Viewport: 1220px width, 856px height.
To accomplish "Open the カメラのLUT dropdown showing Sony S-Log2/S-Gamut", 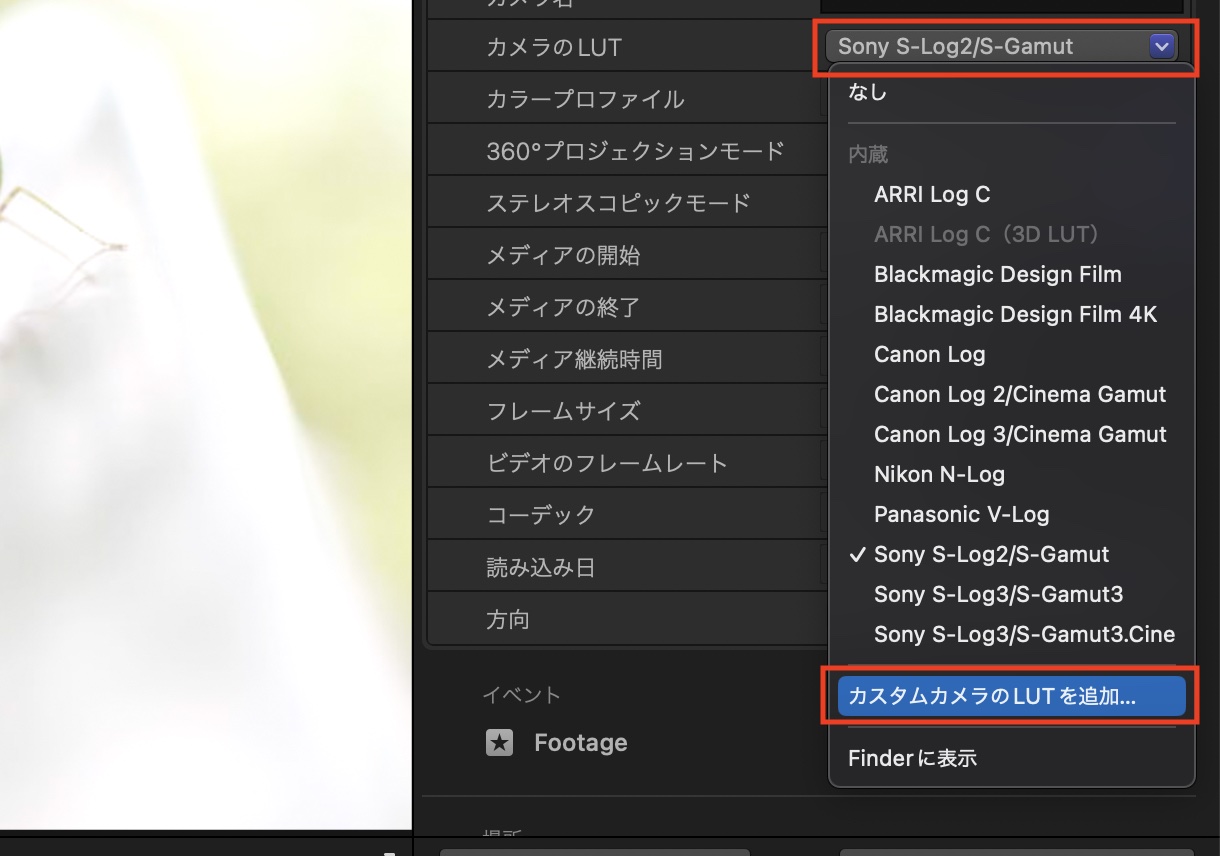I will tap(1002, 46).
